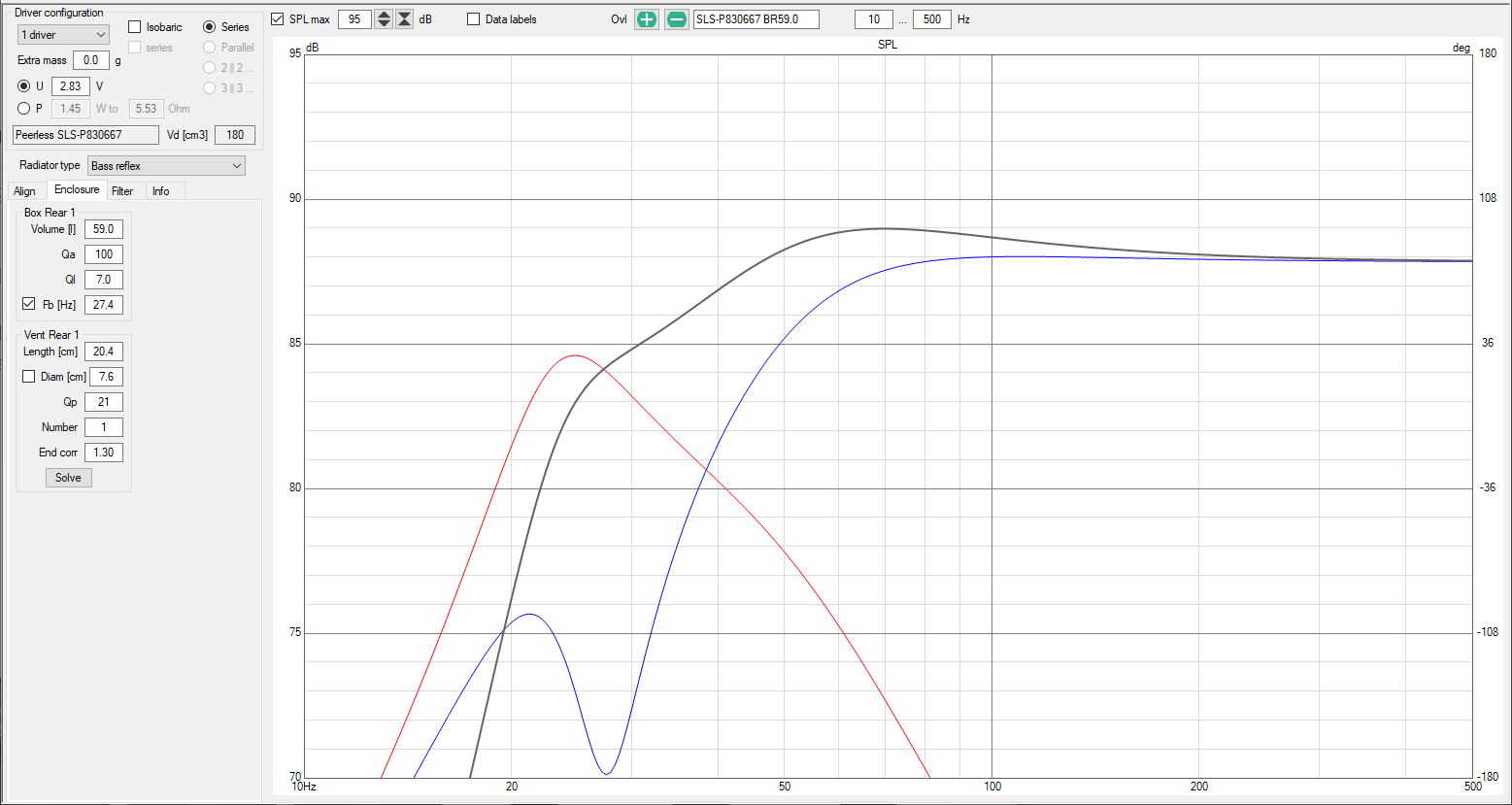
Task: Click the Extra mass input field
Action: 91,60
